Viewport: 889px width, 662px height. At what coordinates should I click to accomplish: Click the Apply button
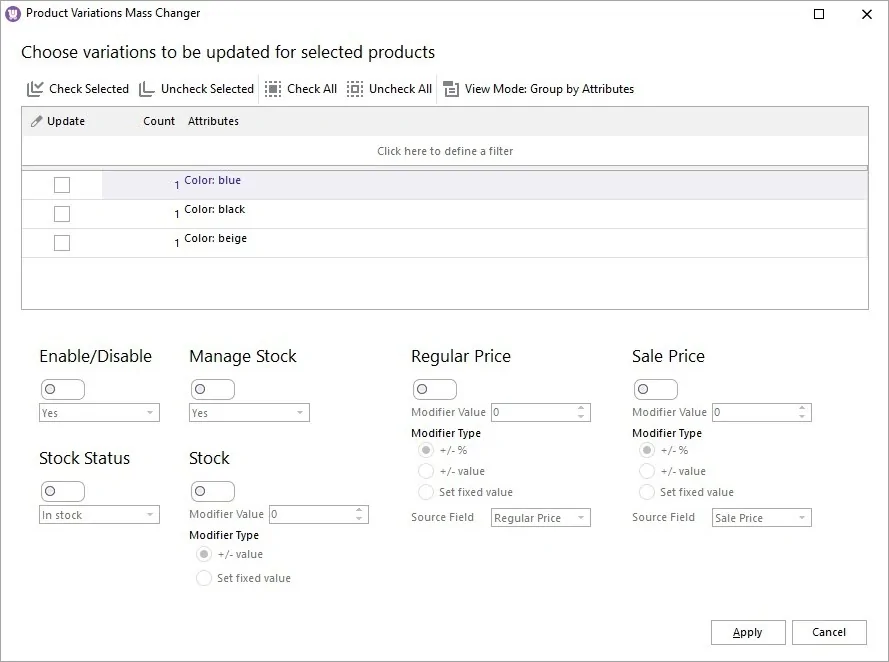click(x=747, y=632)
